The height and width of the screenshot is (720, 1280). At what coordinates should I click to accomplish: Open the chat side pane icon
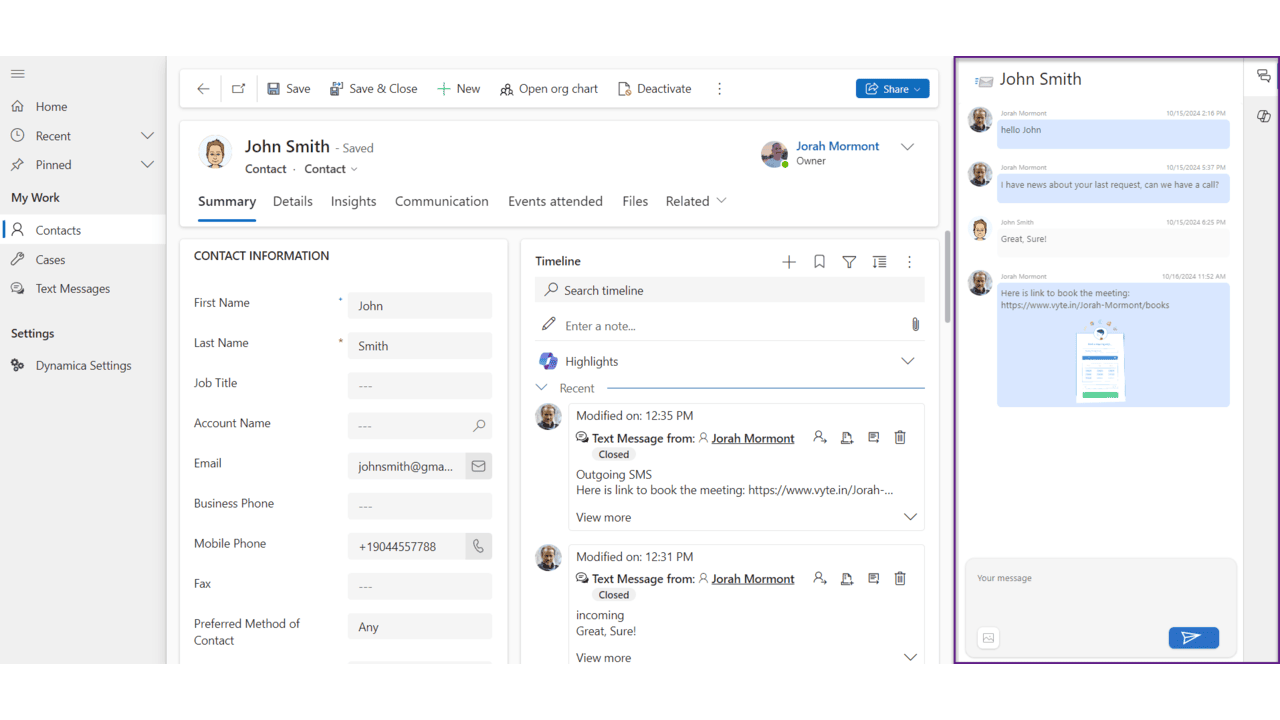pos(1264,76)
